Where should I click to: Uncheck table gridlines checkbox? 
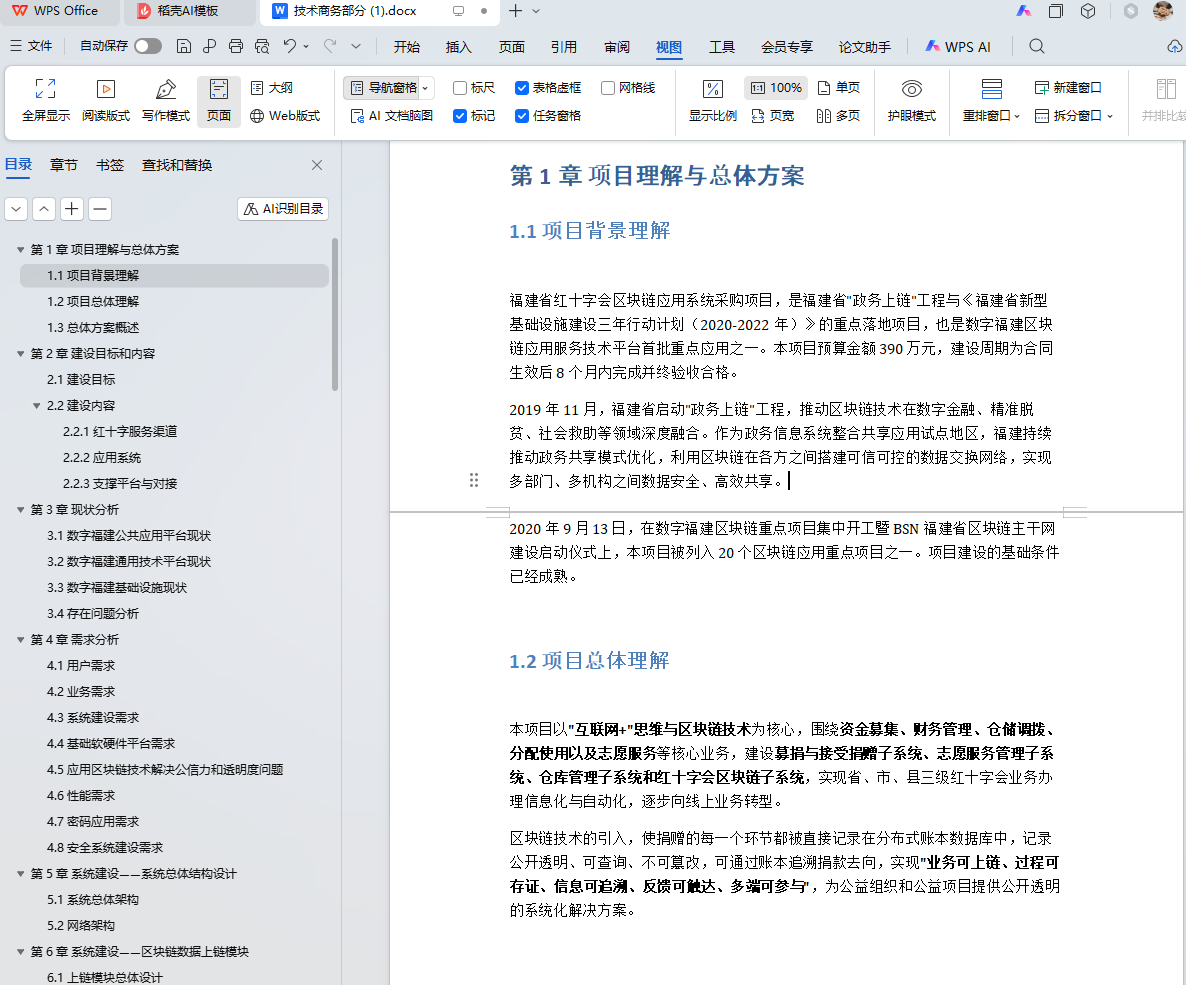pyautogui.click(x=521, y=88)
